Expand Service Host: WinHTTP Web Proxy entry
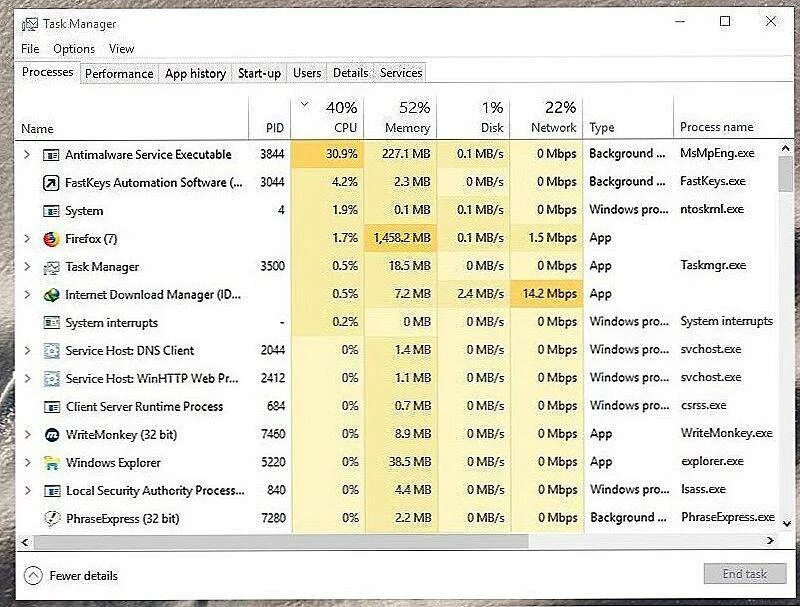The height and width of the screenshot is (607, 800). point(27,378)
